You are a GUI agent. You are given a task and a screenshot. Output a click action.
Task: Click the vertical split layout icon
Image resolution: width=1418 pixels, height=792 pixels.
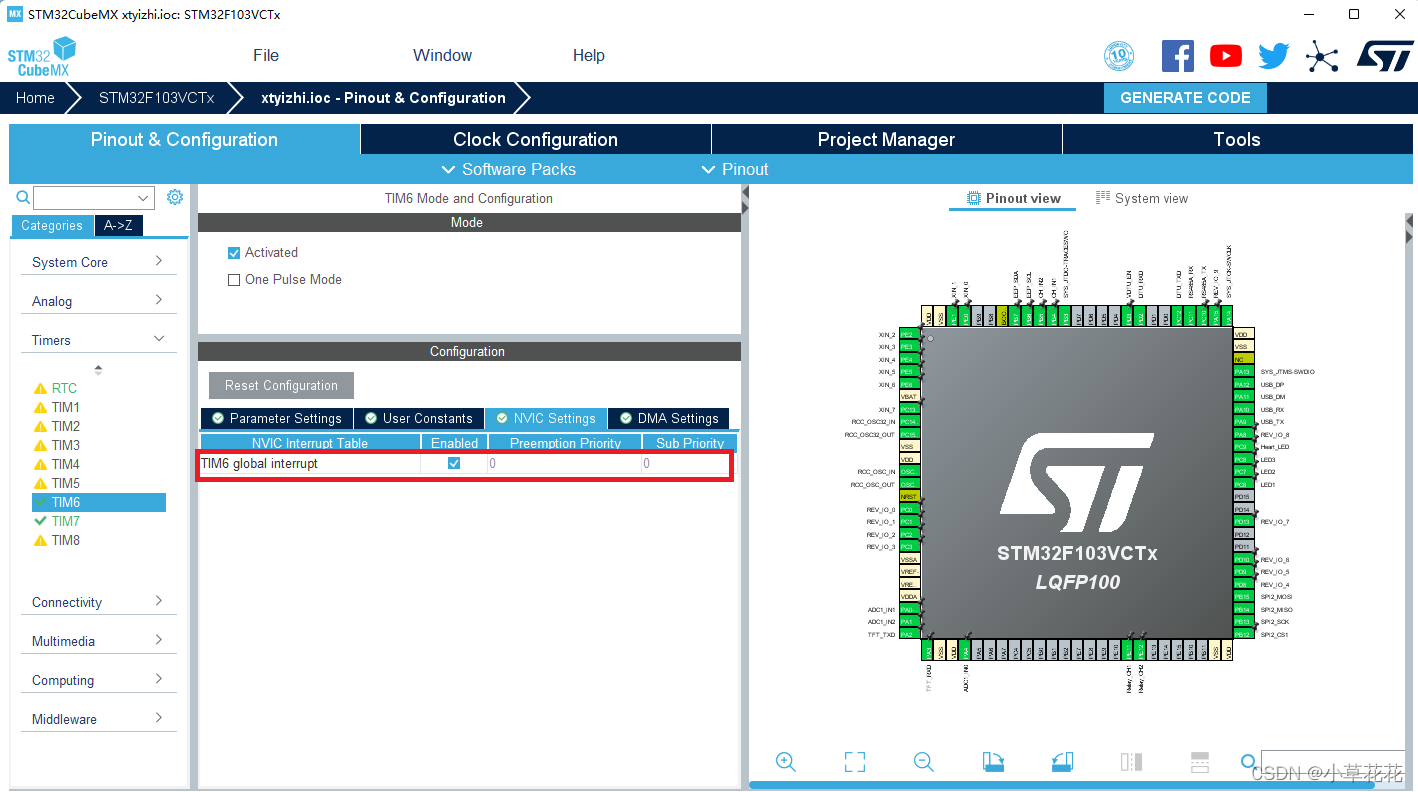[1131, 762]
